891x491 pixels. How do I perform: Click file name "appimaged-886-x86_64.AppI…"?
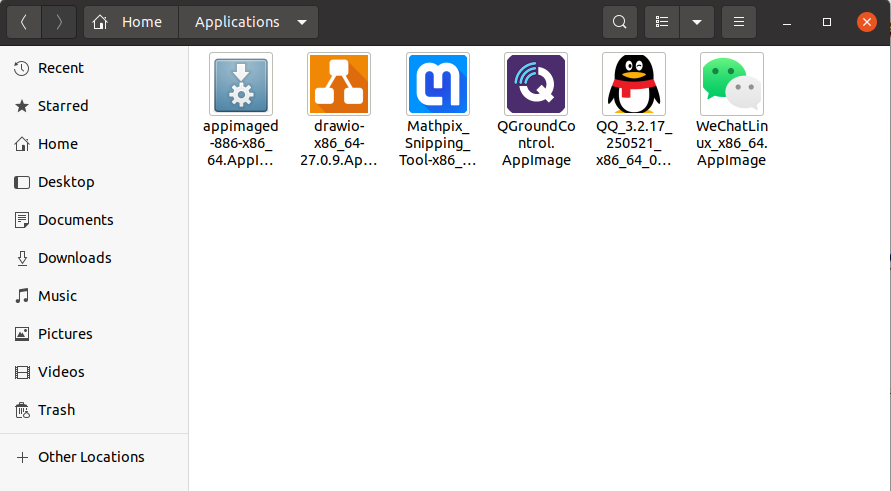click(241, 143)
